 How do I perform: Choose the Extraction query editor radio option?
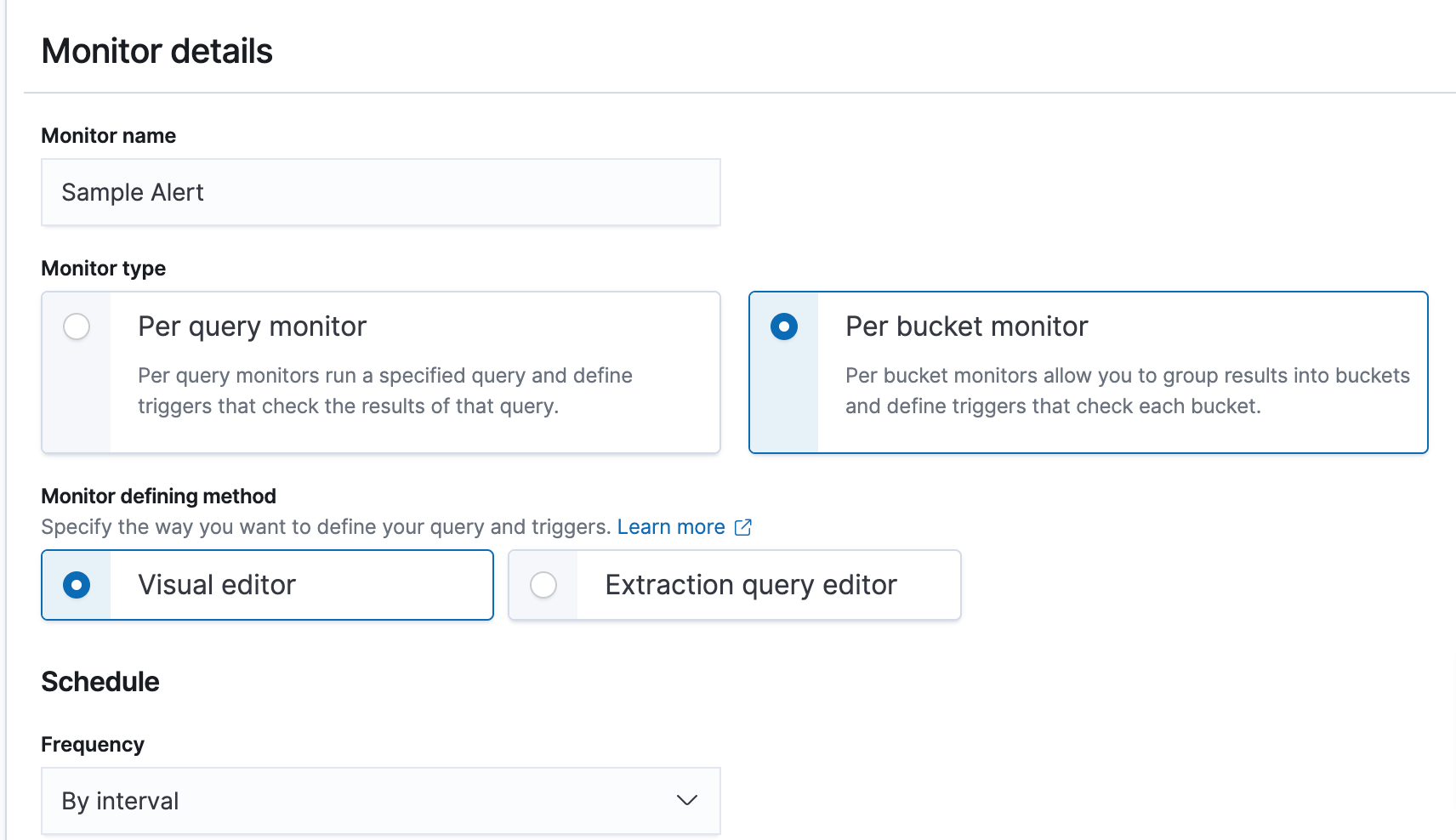tap(543, 585)
